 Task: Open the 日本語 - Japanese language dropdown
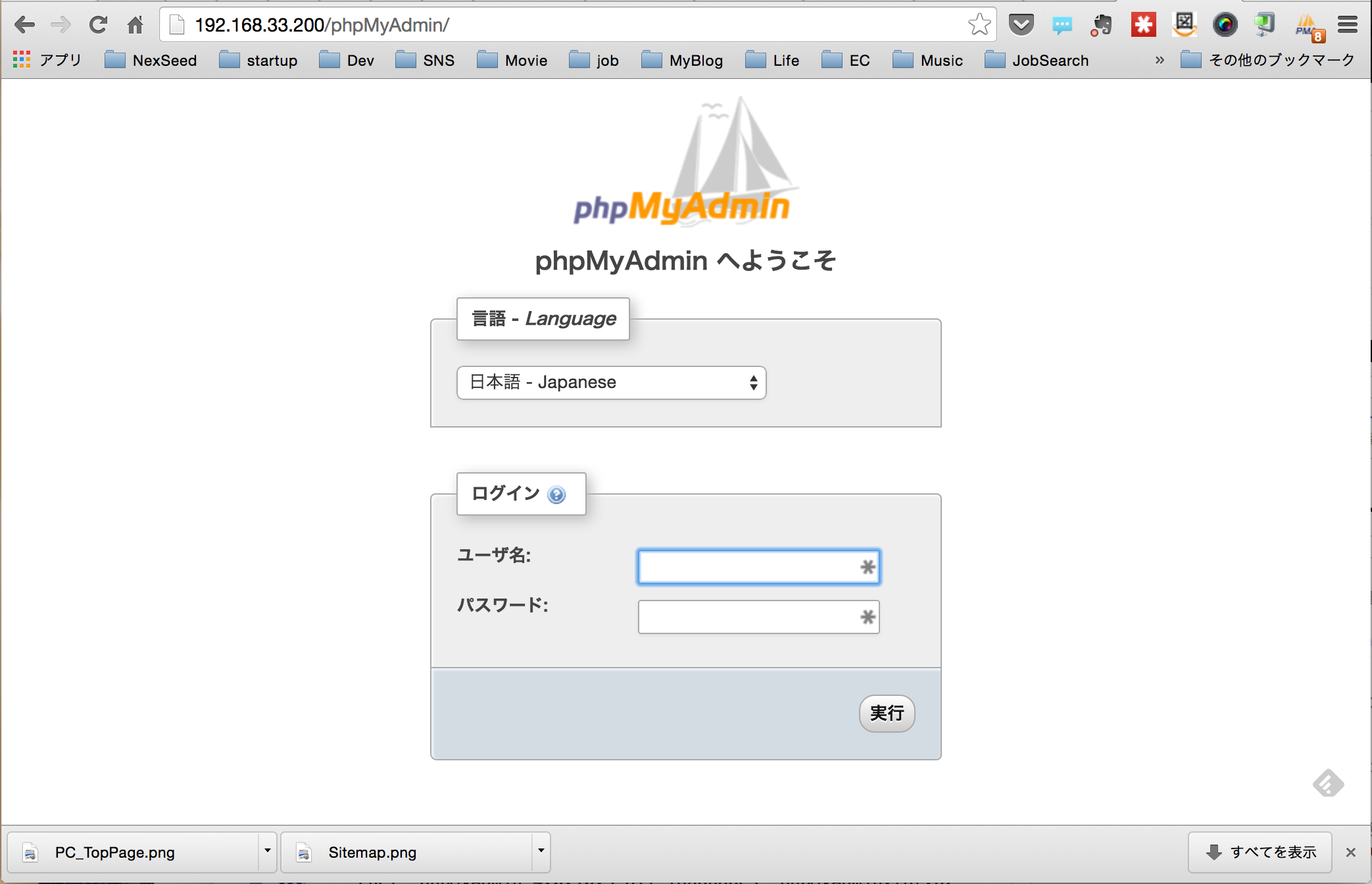click(610, 382)
